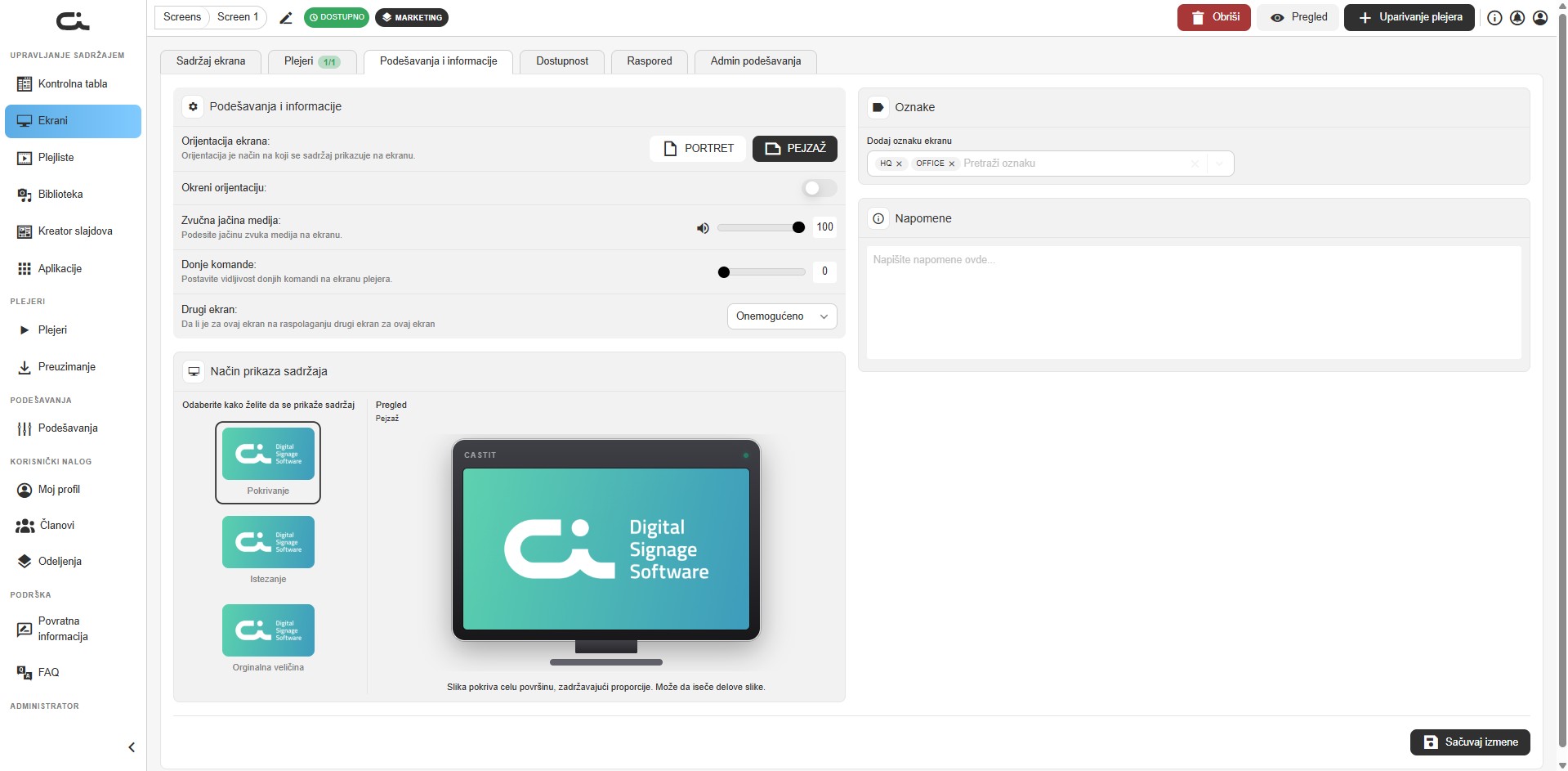Click the volume speaker icon

coord(703,228)
